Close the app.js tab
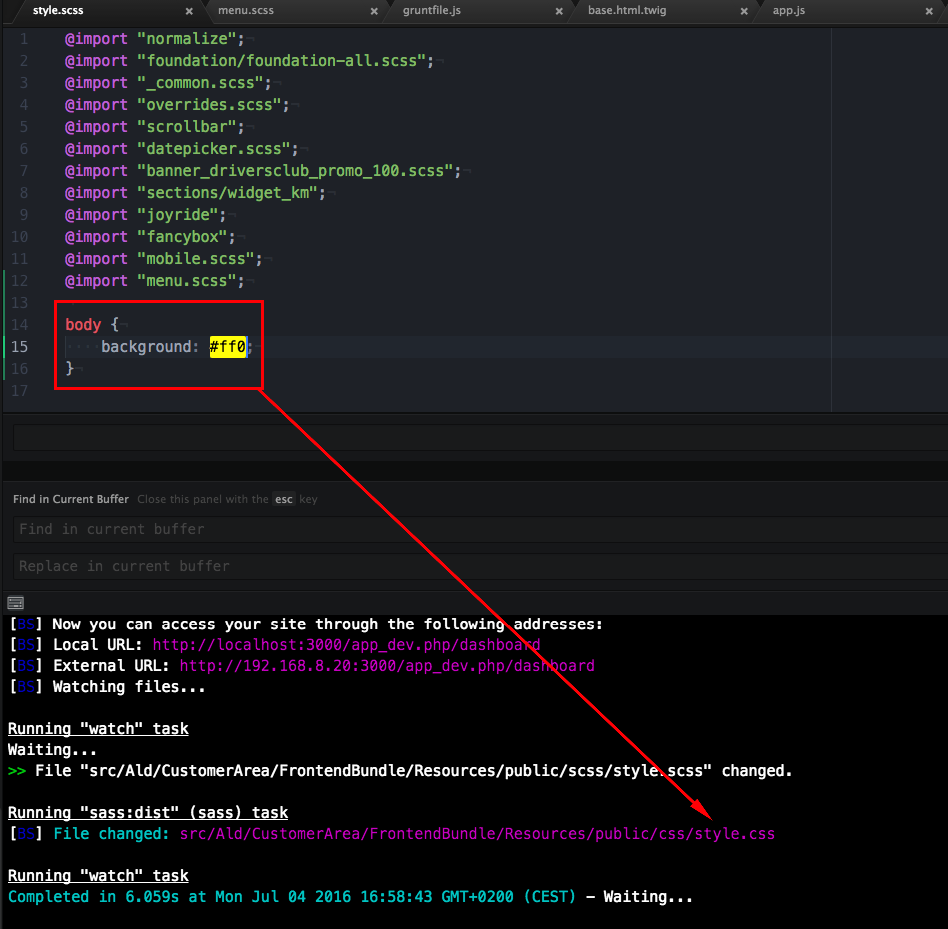This screenshot has height=929, width=948. pyautogui.click(x=929, y=11)
